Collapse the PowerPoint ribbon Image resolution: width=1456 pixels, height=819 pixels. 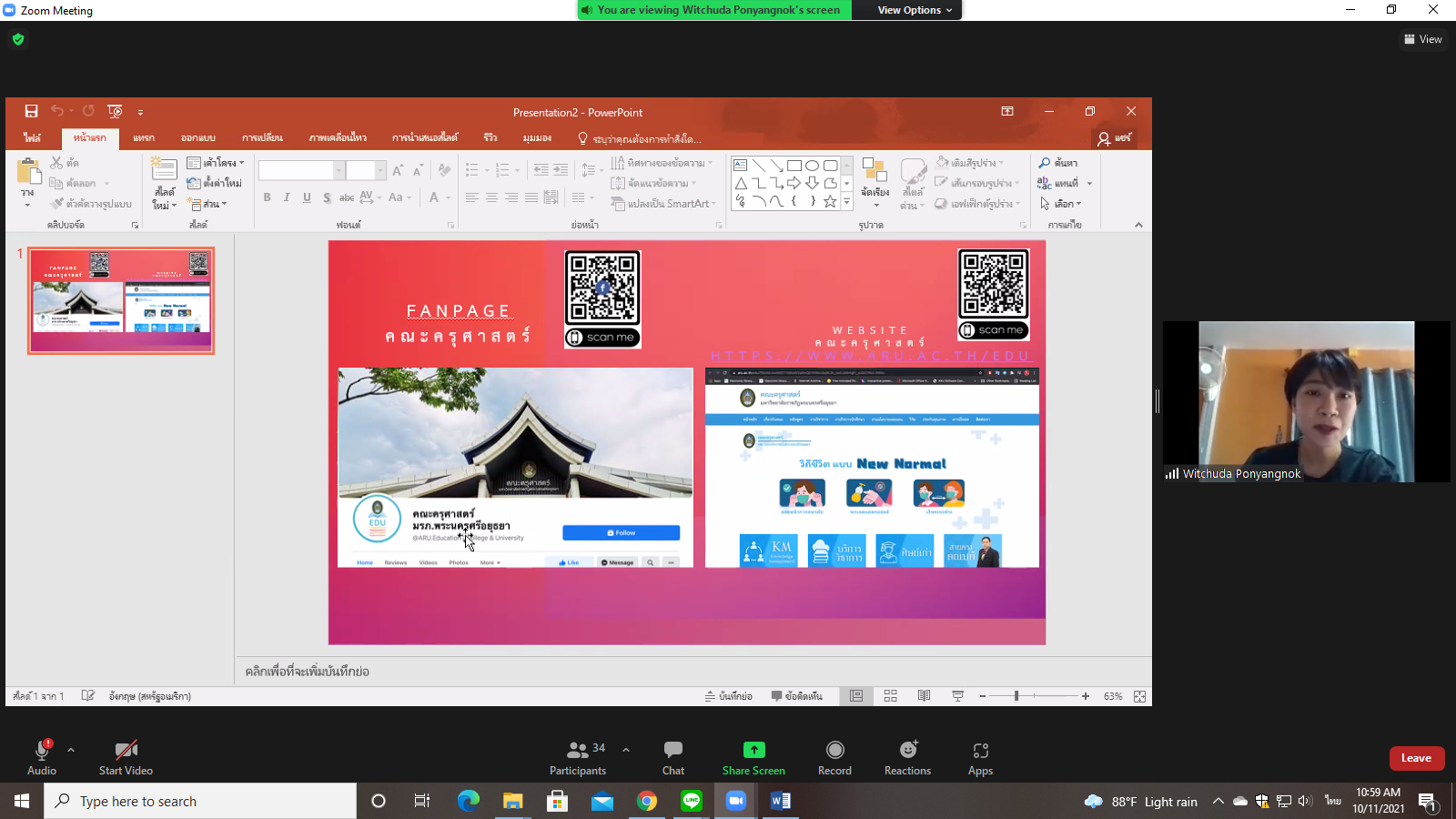point(1138,225)
